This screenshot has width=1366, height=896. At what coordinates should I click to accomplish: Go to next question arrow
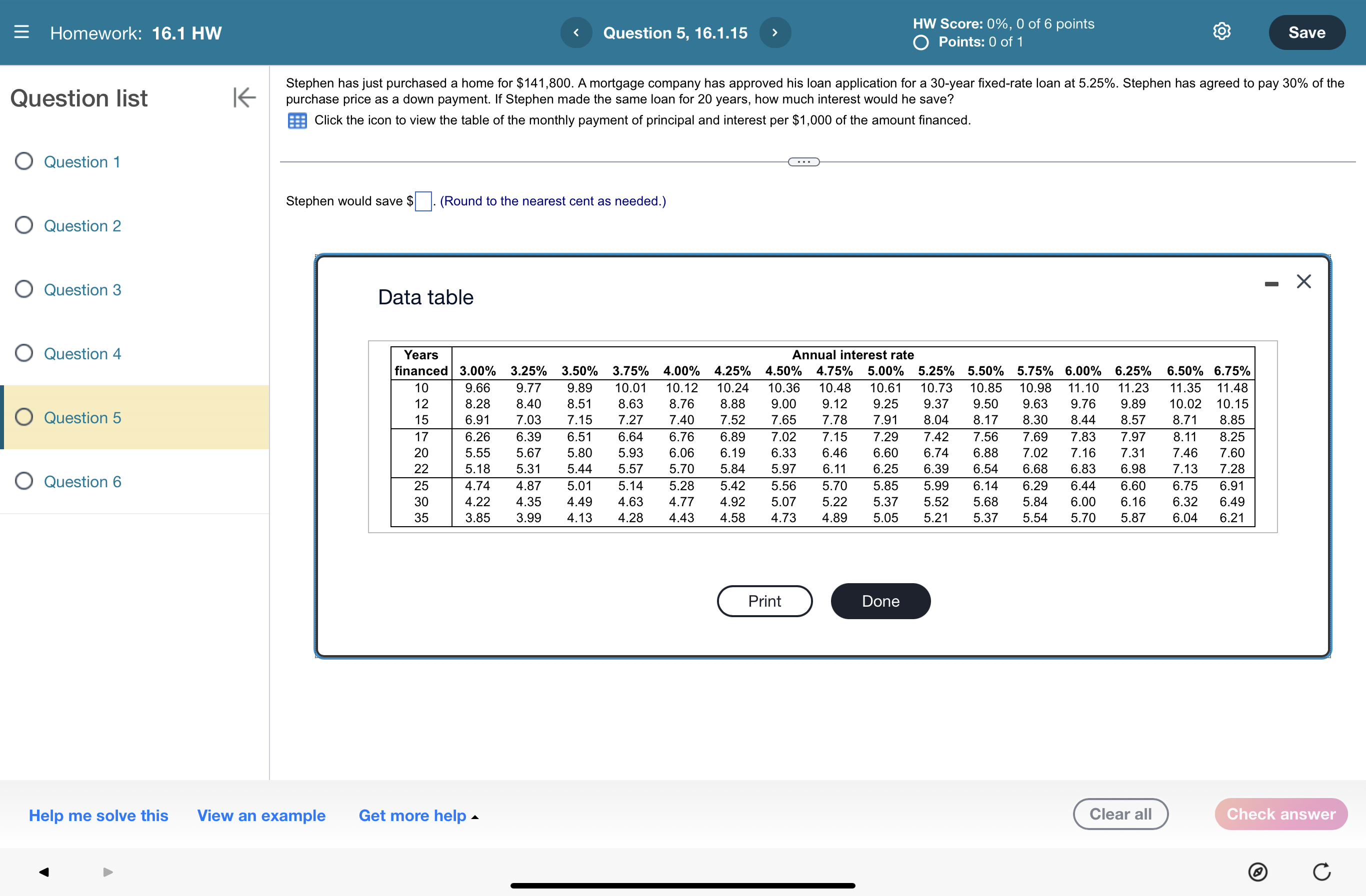(x=775, y=32)
